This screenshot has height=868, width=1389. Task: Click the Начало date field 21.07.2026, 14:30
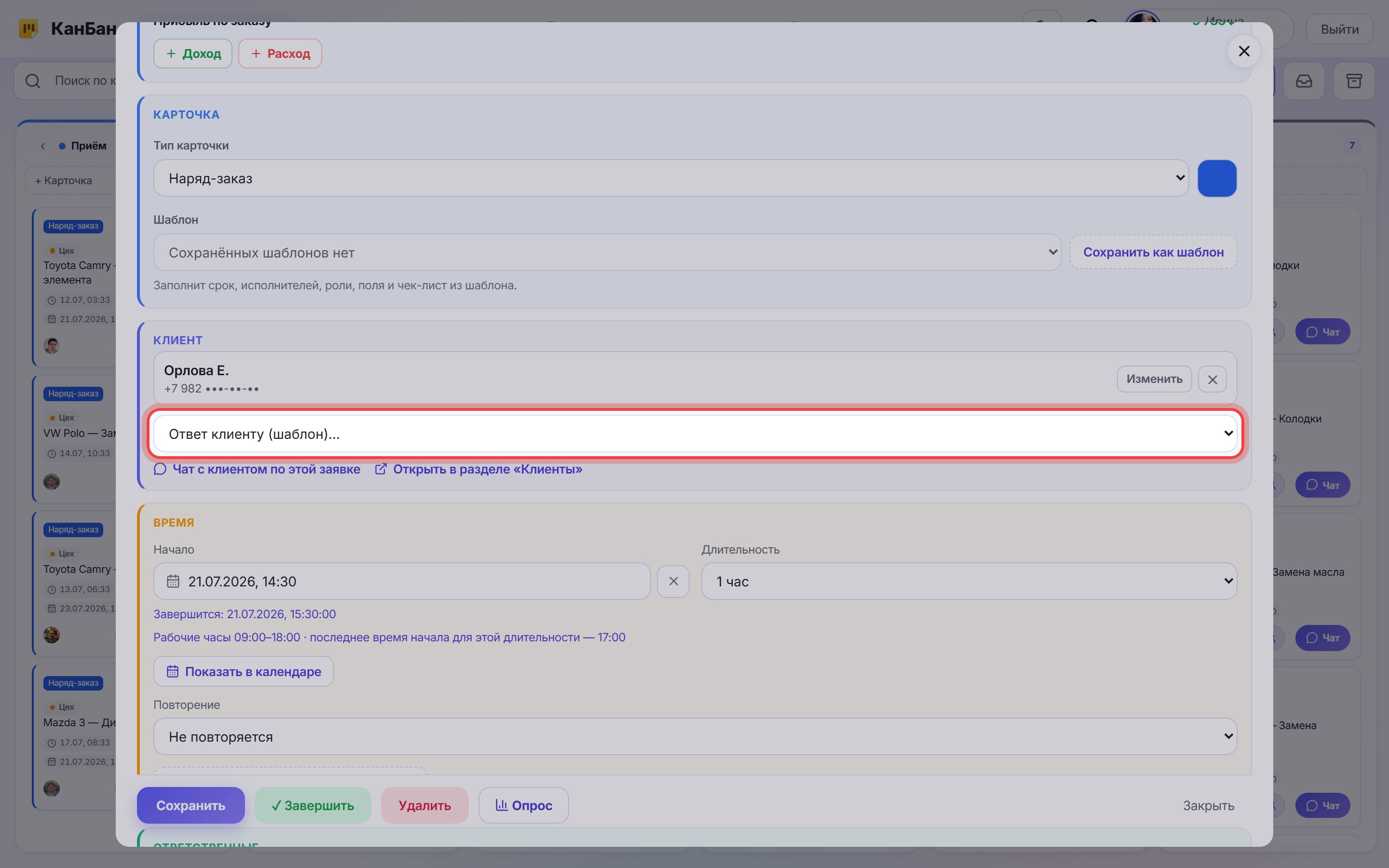402,582
